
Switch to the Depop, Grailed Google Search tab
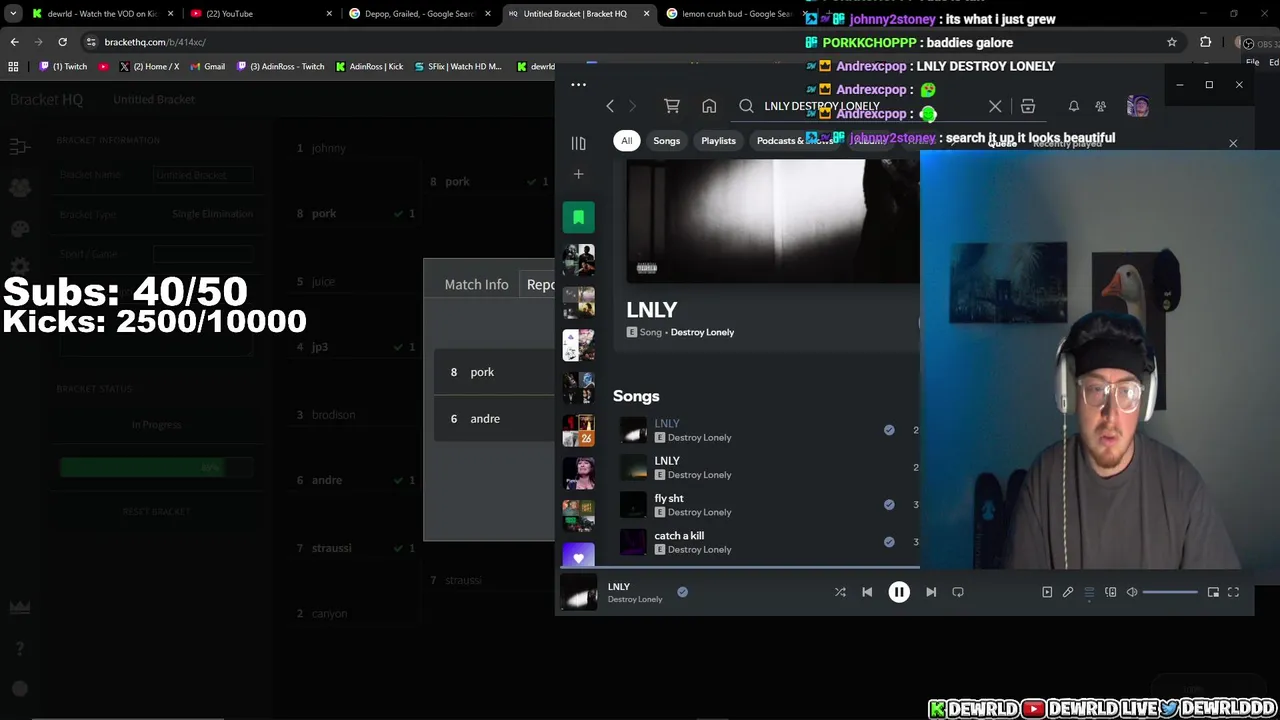tap(420, 14)
